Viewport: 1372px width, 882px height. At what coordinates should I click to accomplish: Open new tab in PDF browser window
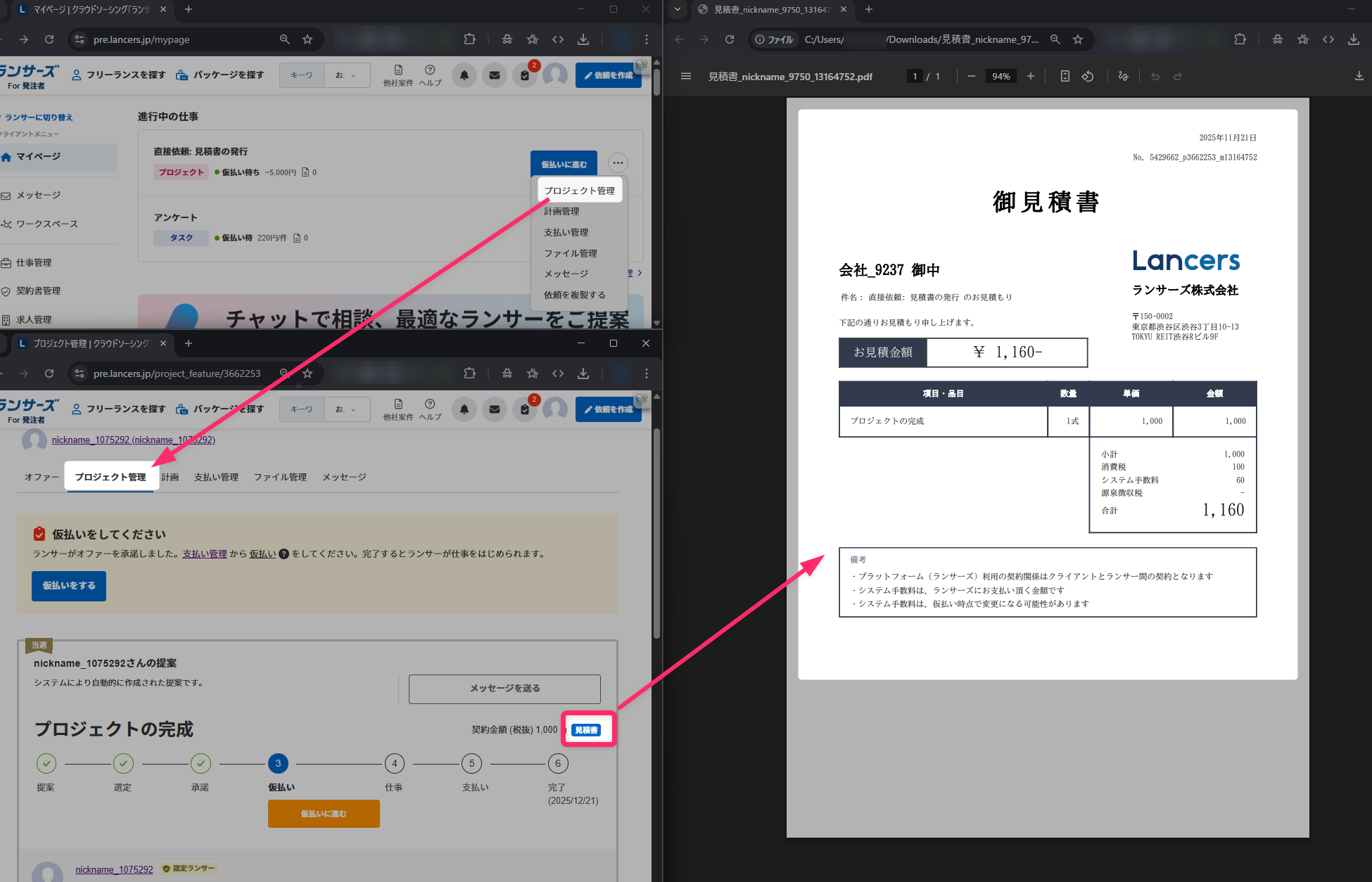(868, 9)
